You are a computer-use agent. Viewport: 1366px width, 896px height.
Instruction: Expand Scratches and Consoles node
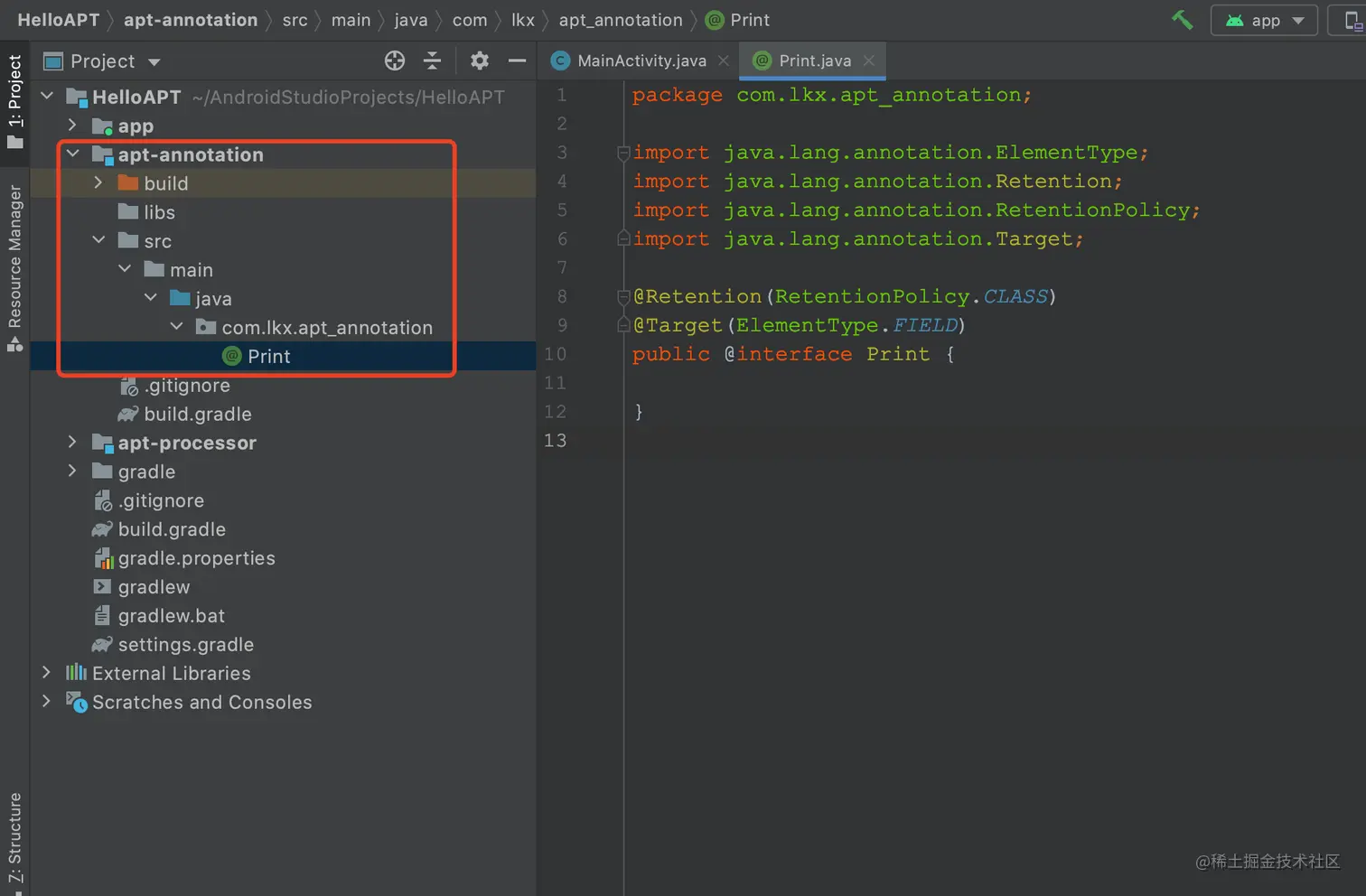[47, 702]
